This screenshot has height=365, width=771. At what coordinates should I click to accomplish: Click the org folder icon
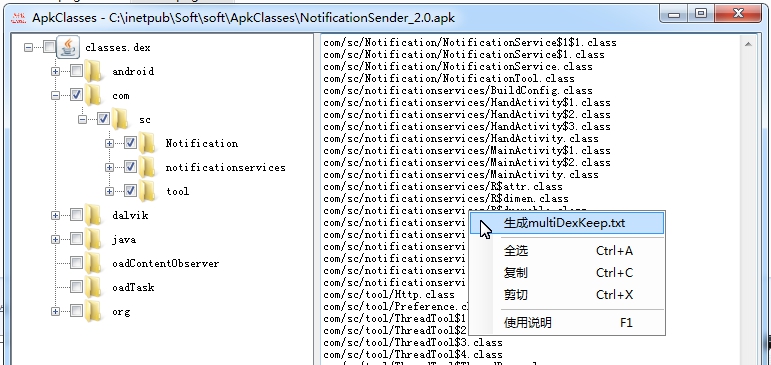click(x=93, y=311)
